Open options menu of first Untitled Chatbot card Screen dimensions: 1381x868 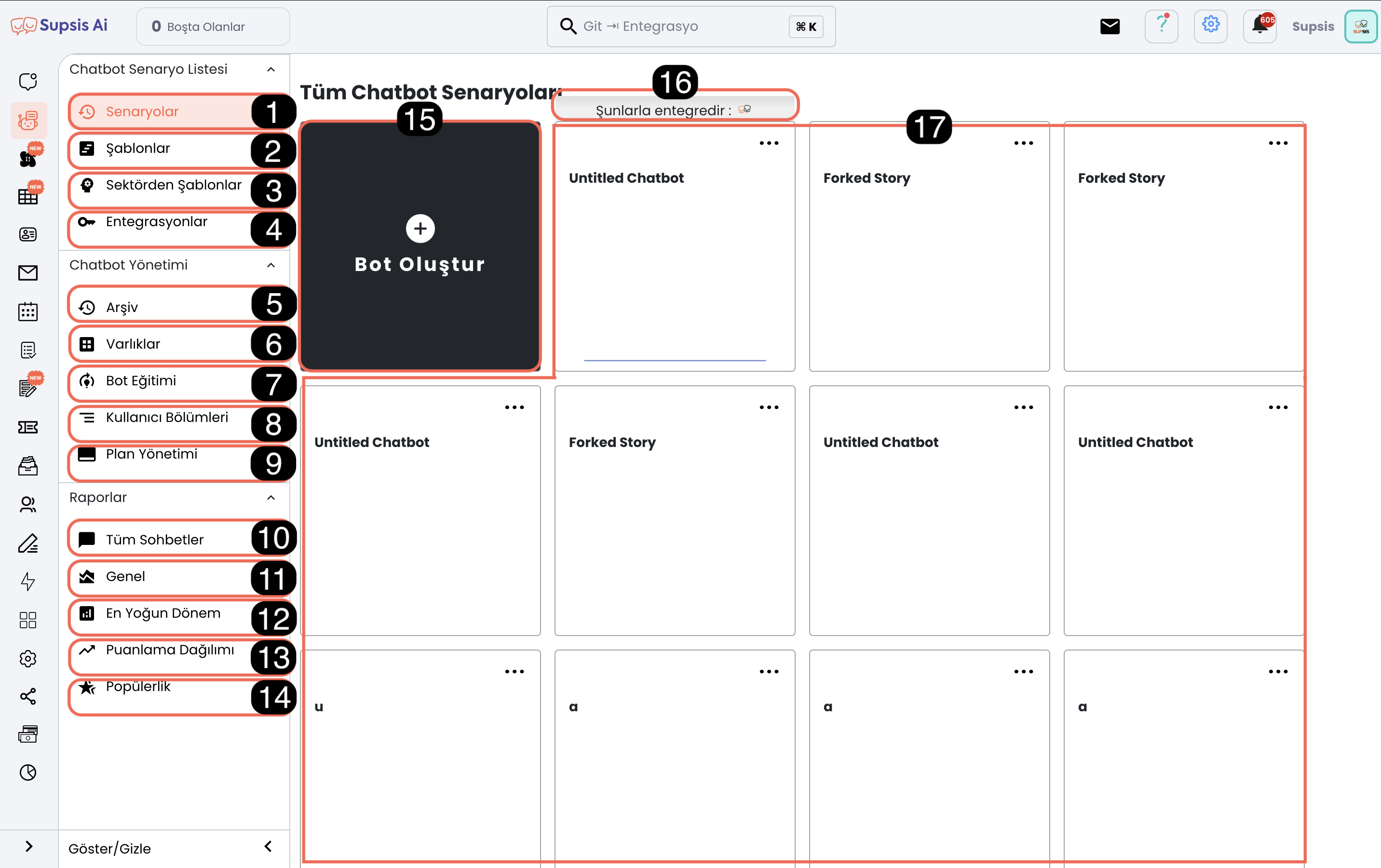(x=769, y=143)
